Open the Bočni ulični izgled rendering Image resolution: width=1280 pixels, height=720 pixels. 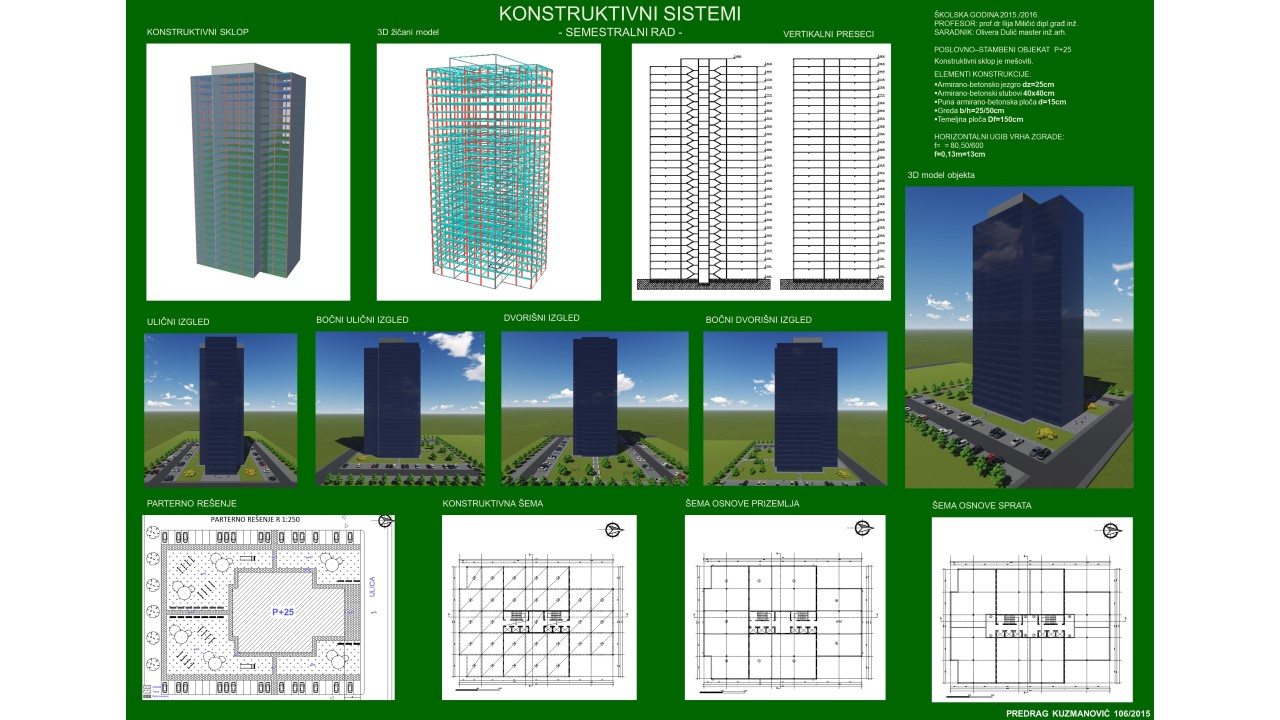coord(400,408)
